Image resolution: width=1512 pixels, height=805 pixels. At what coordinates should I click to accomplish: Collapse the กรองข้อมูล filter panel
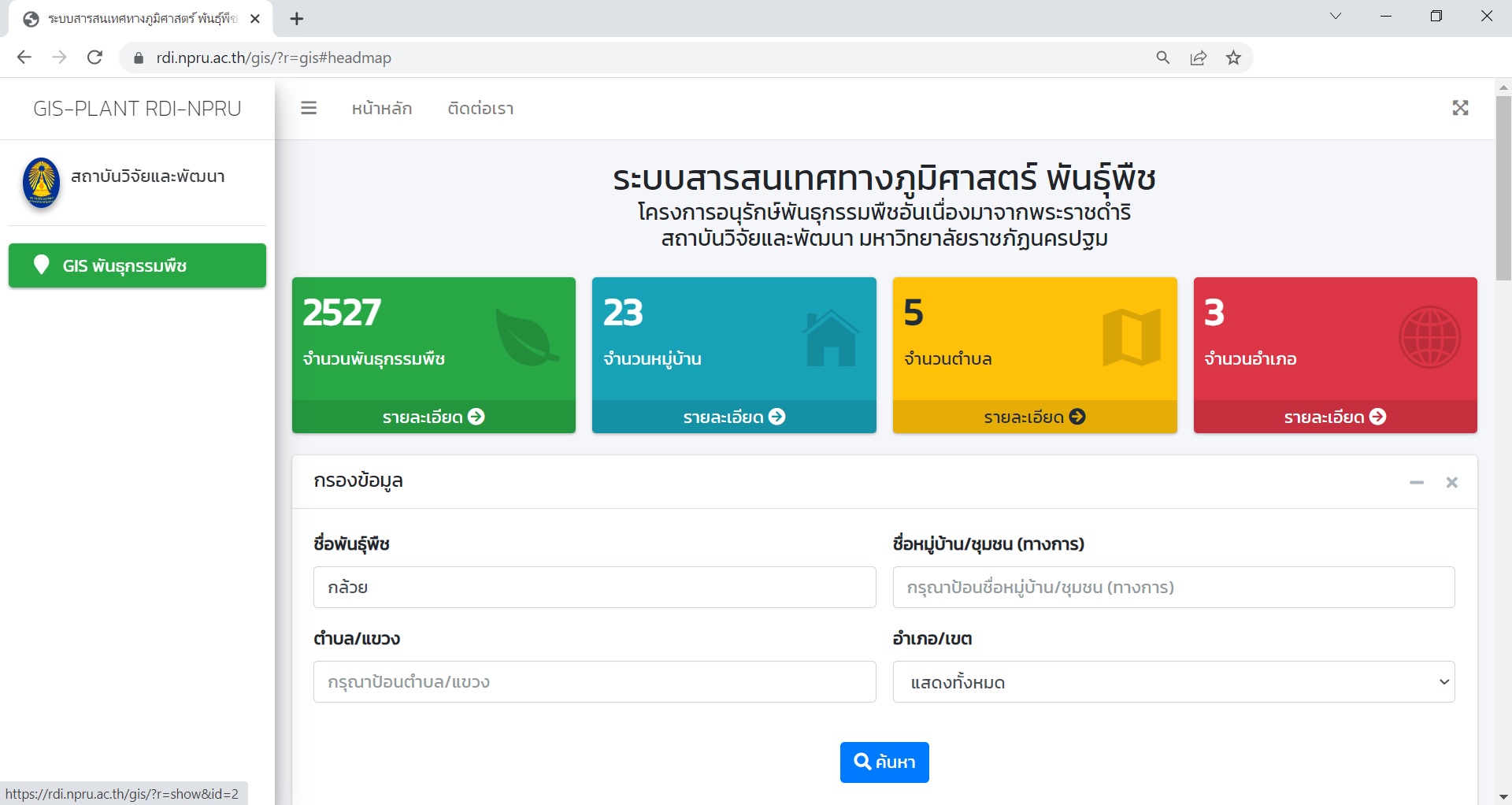1417,482
